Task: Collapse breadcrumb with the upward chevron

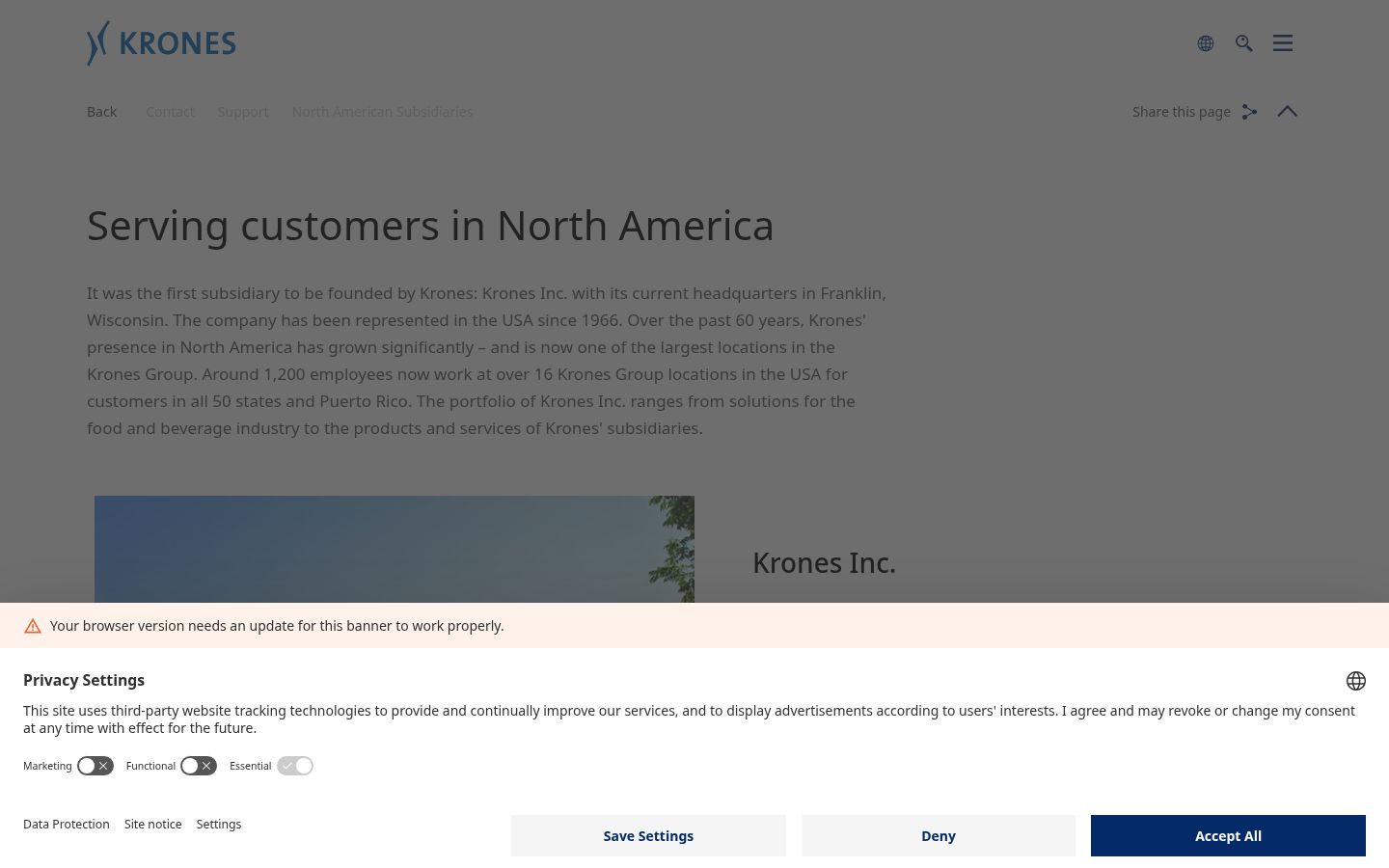Action: (1288, 111)
